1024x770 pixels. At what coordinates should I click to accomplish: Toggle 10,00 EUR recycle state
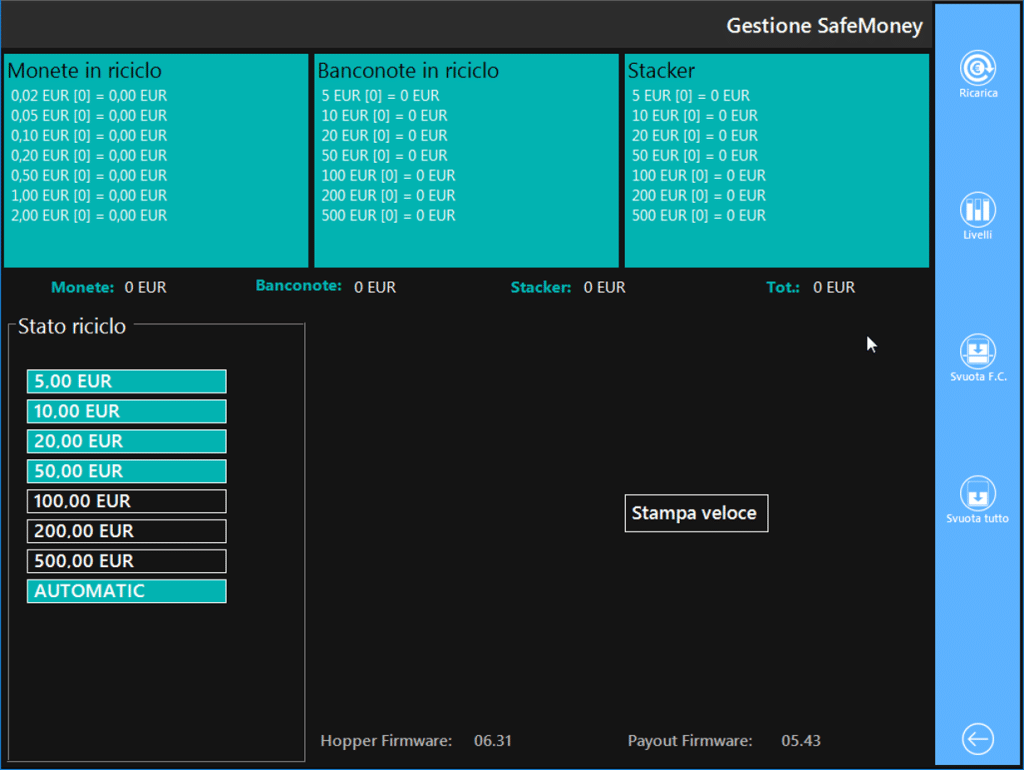pos(127,411)
